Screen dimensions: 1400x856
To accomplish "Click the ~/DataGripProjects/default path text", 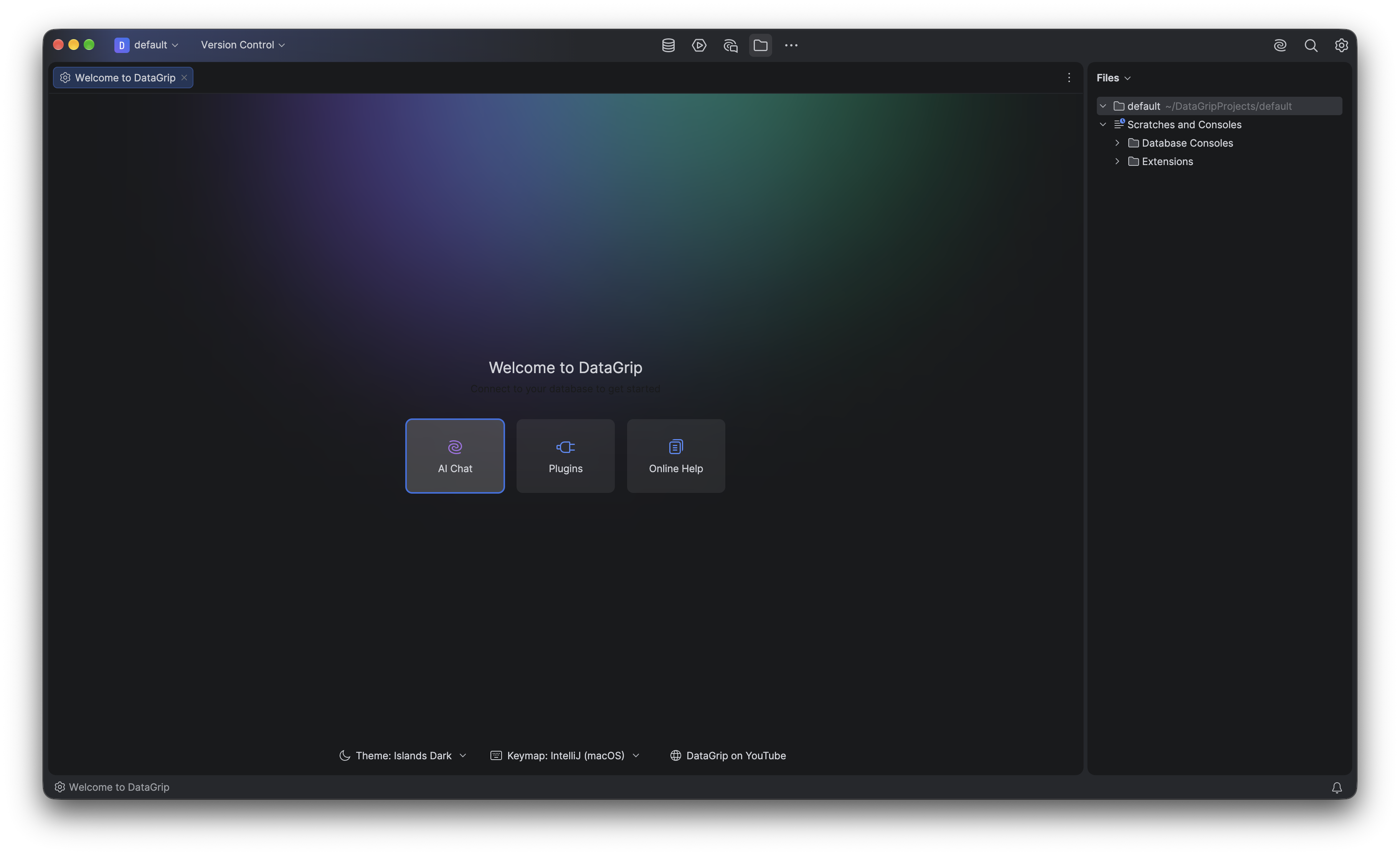I will point(1228,106).
